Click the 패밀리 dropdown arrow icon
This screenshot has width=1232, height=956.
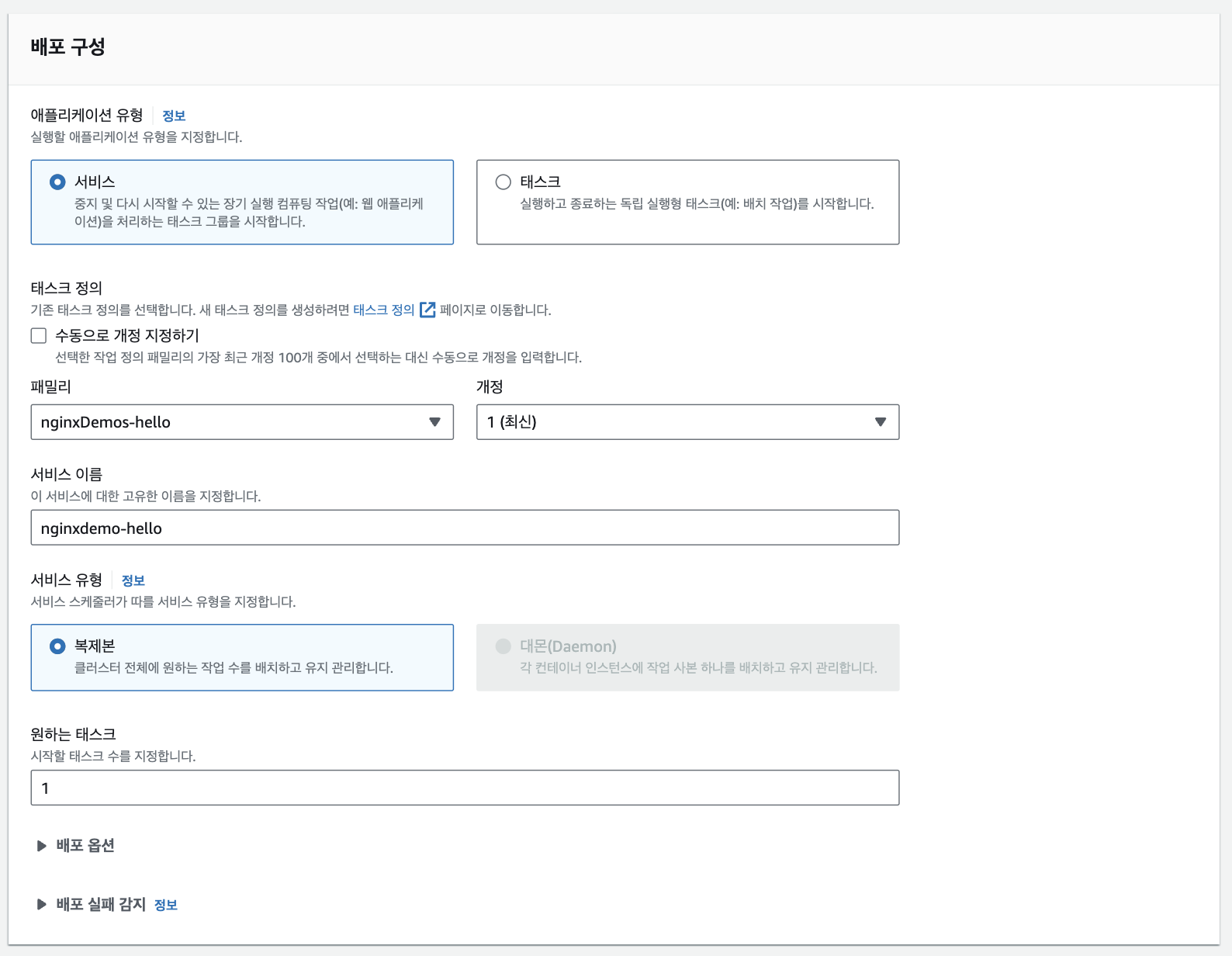pyautogui.click(x=435, y=422)
